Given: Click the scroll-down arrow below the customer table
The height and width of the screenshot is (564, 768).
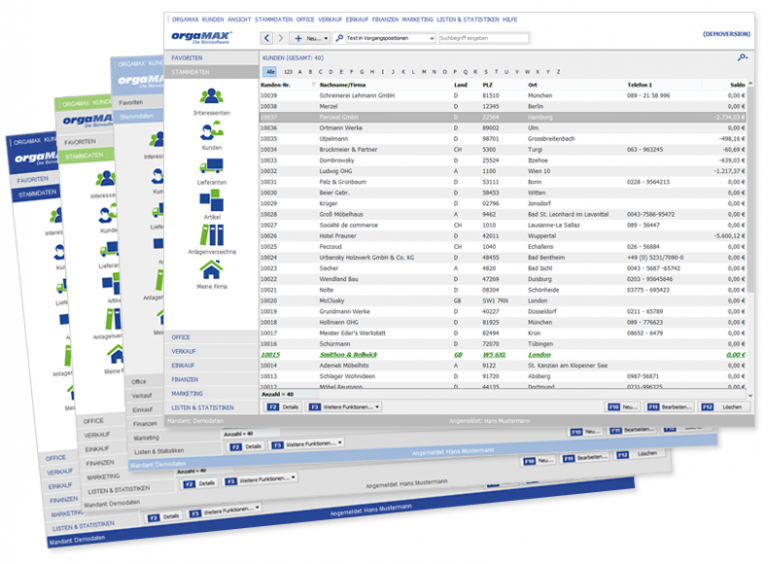Looking at the screenshot, I should [x=750, y=395].
